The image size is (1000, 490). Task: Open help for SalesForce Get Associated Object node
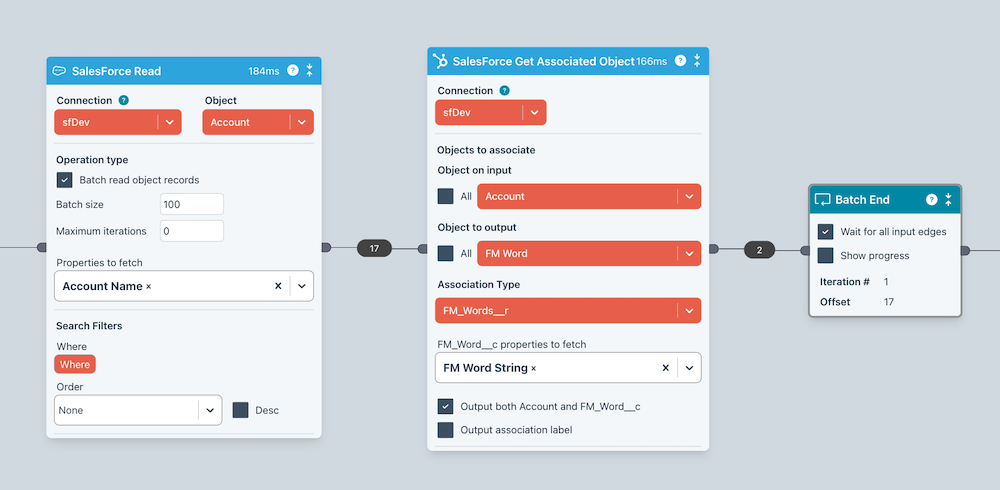(x=680, y=61)
